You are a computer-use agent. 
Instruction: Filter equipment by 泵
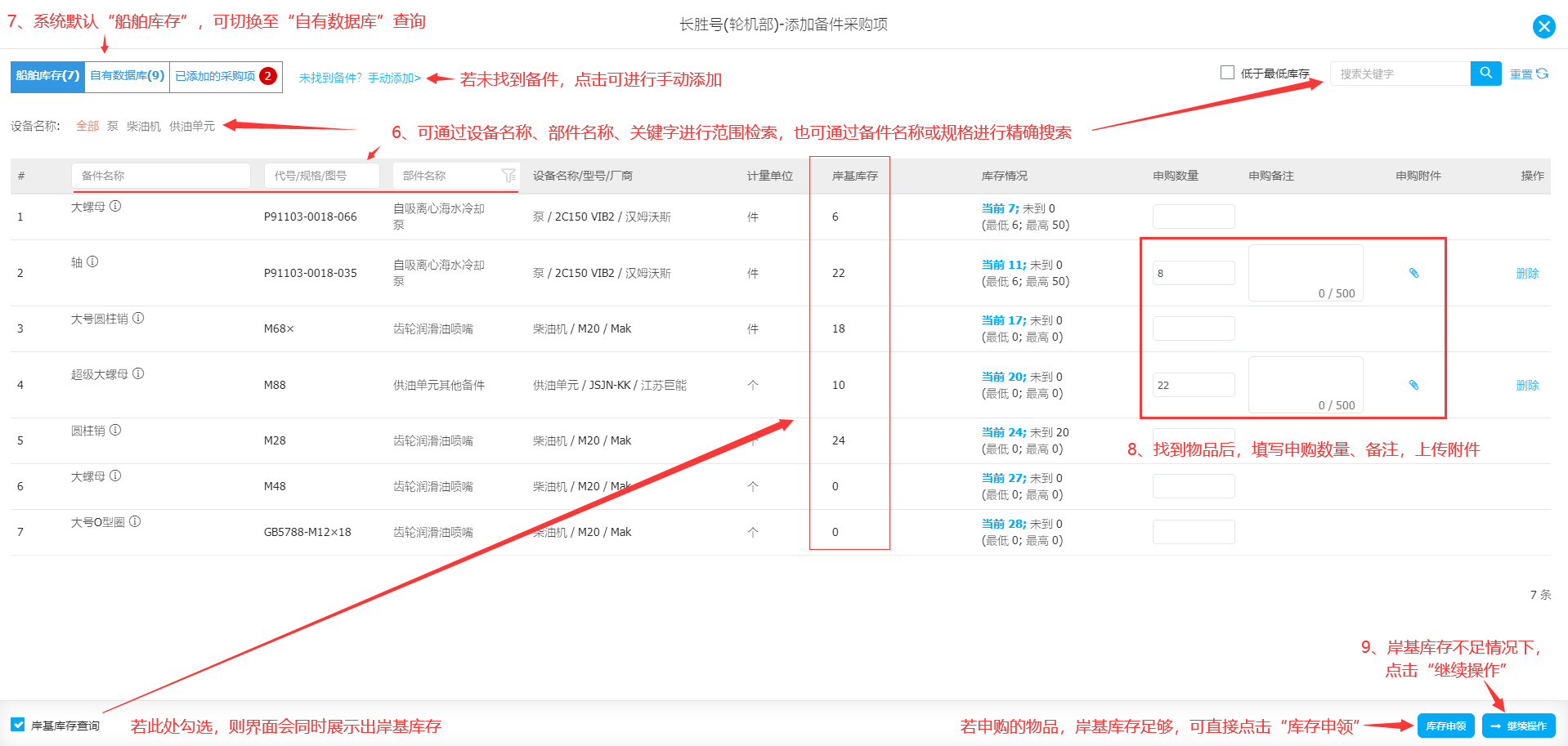tap(113, 126)
